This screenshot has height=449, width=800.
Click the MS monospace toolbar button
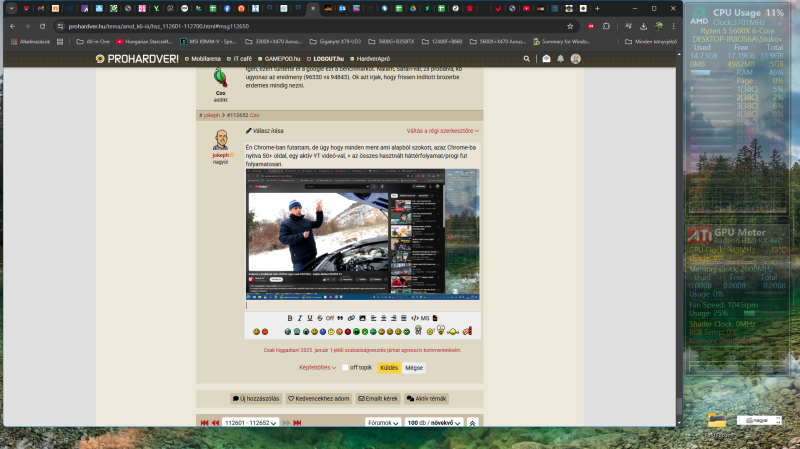point(425,318)
